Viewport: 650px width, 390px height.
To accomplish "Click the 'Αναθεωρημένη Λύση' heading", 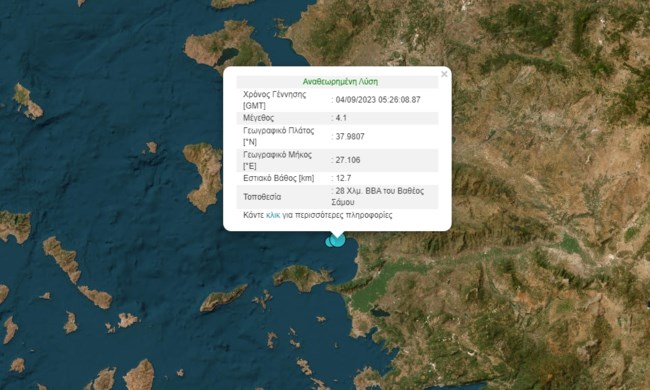I will click(340, 82).
